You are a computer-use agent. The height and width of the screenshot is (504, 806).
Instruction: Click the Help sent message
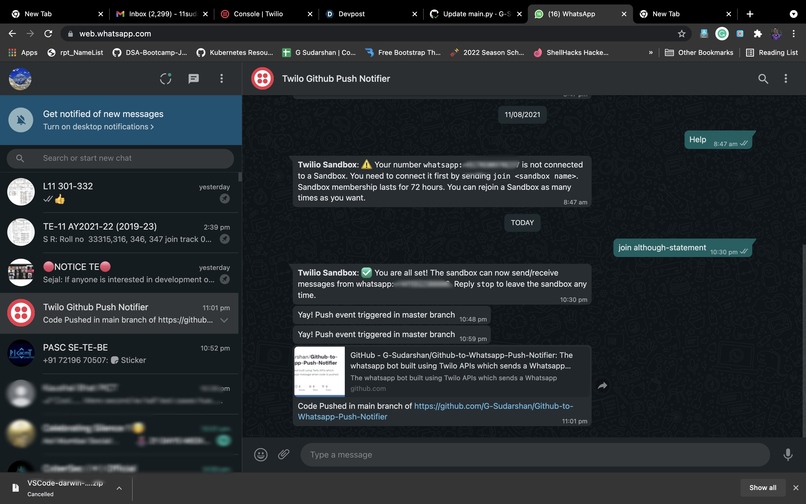718,140
